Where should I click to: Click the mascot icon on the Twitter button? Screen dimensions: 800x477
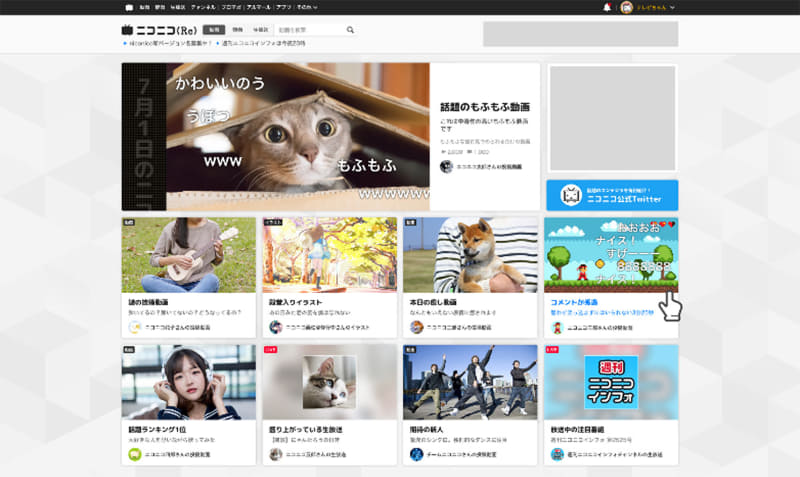tap(571, 195)
